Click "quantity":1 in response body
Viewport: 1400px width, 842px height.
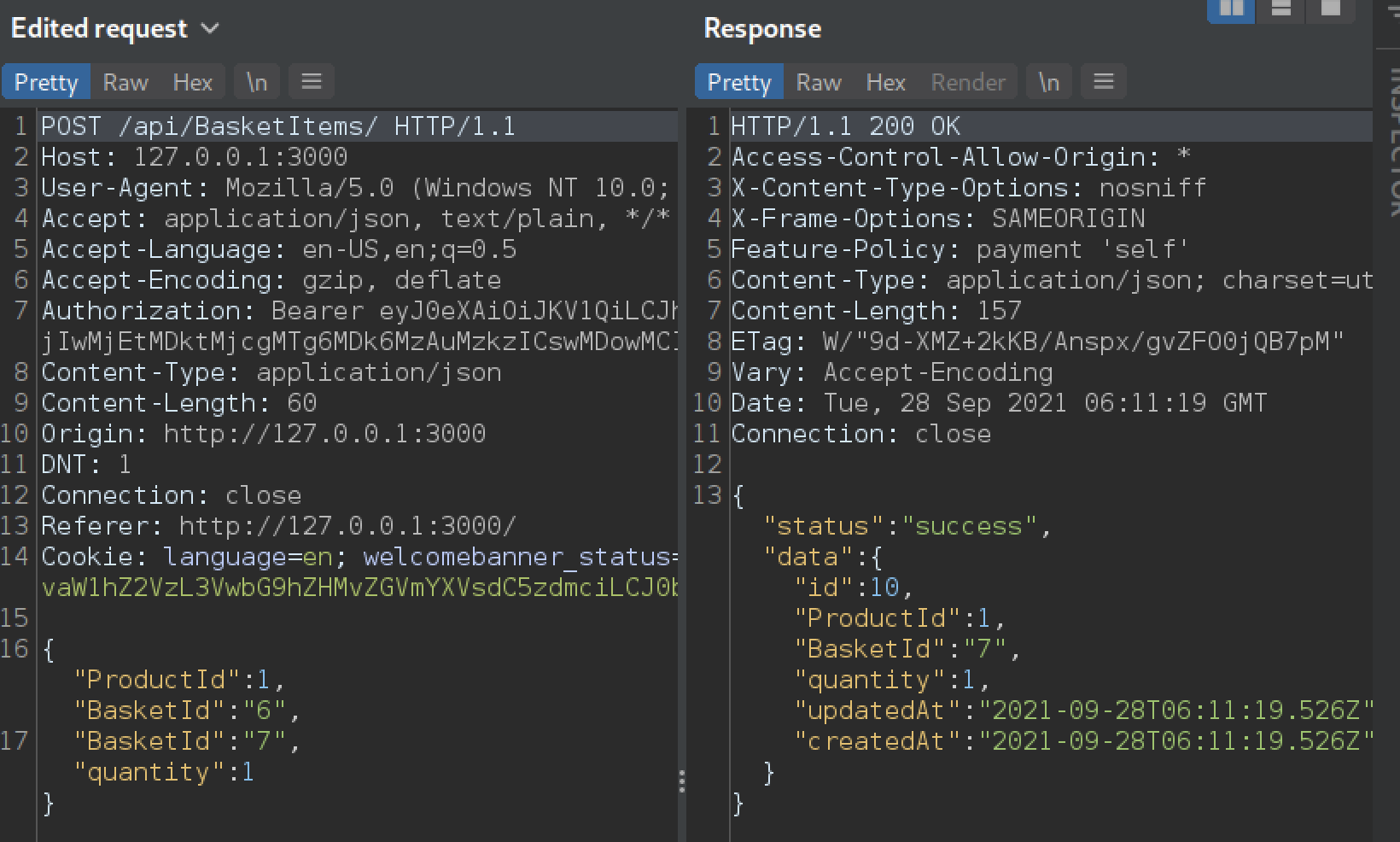tap(892, 680)
